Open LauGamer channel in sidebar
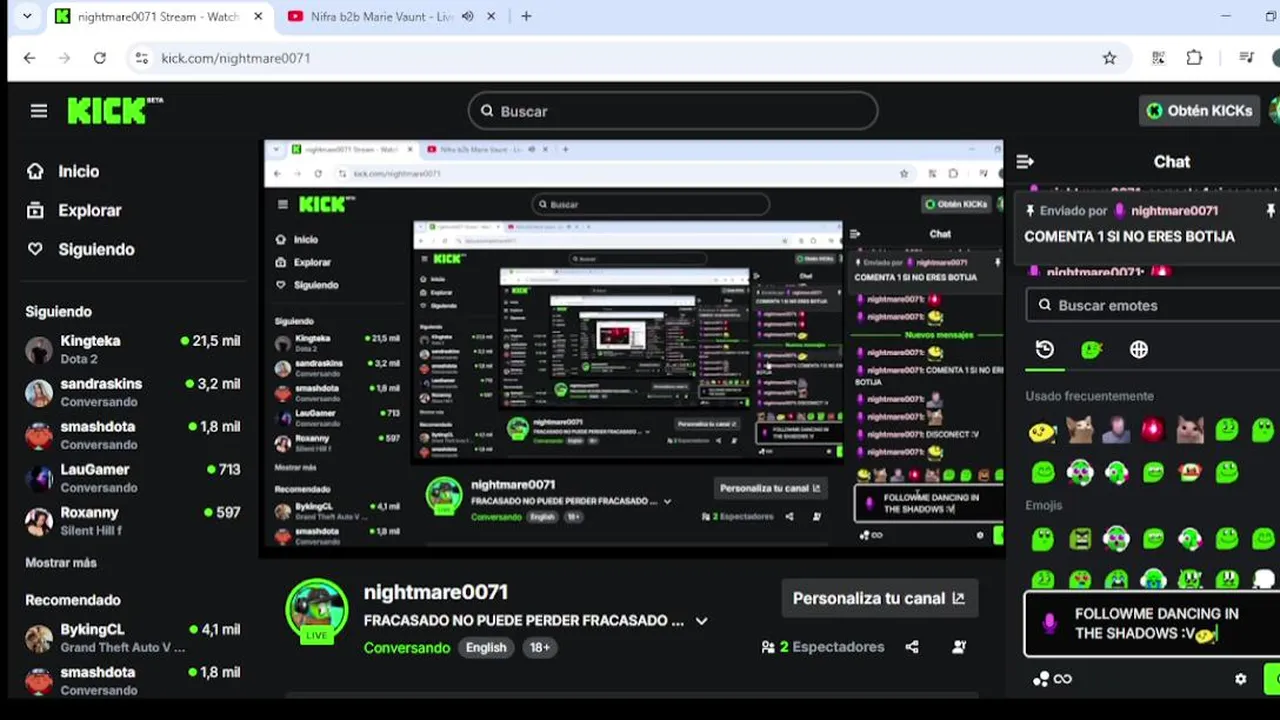 pyautogui.click(x=133, y=478)
